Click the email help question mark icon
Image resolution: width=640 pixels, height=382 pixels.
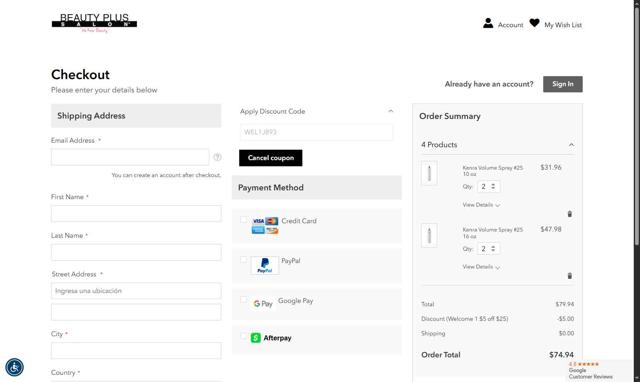pos(218,157)
